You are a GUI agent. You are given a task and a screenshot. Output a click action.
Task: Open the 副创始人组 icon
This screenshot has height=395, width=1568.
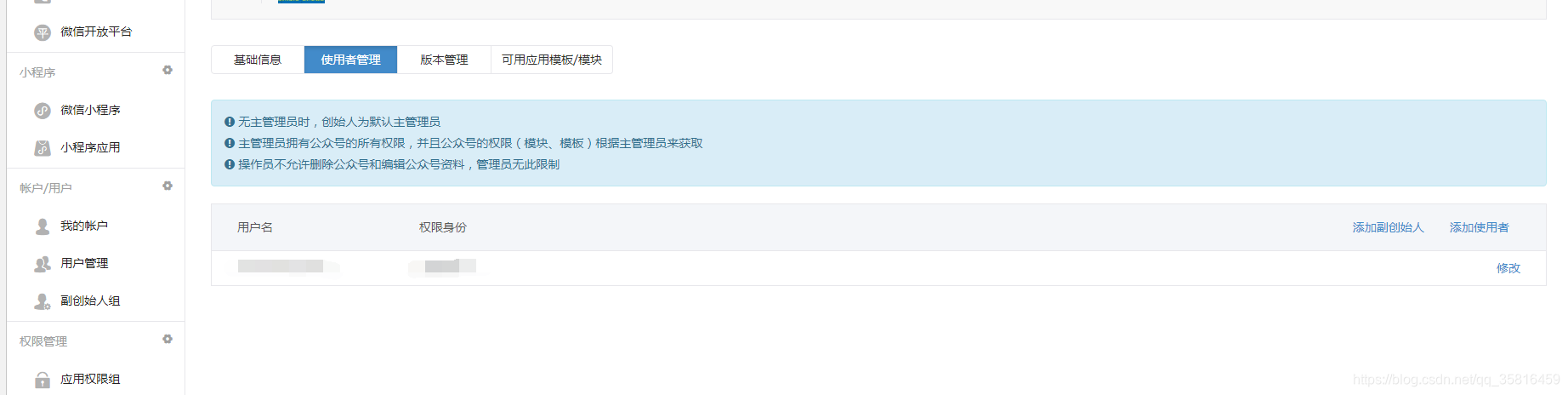pos(43,301)
